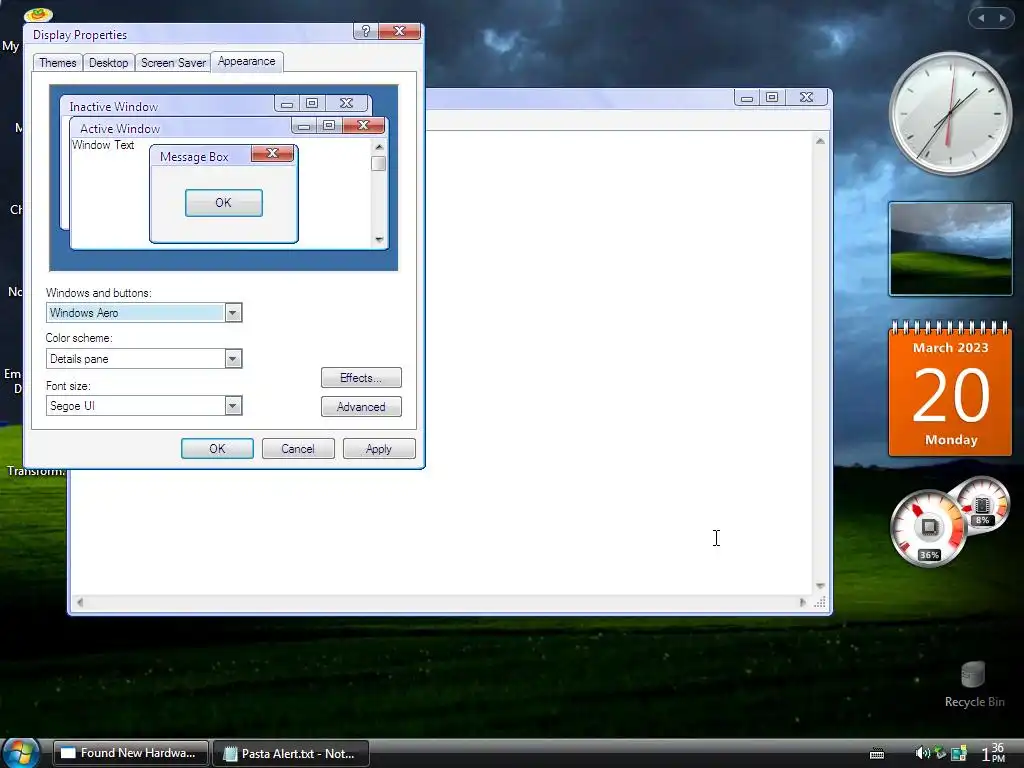Click the preview Message Box close button
Image resolution: width=1024 pixels, height=768 pixels.
pos(272,153)
